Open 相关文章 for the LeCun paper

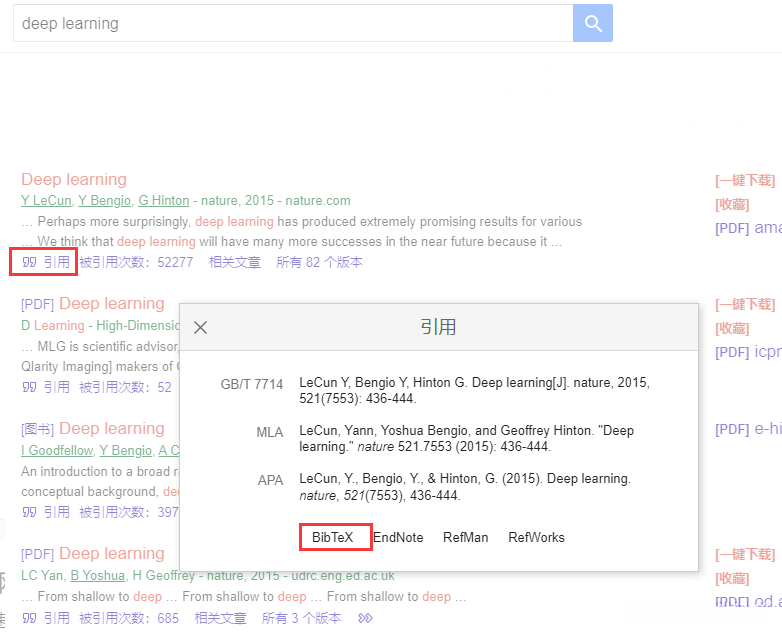234,262
